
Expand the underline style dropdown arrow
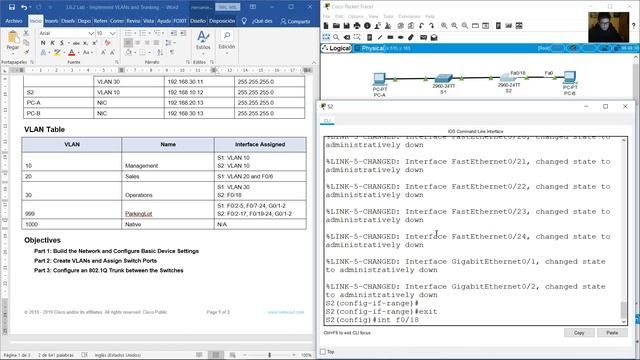(x=68, y=43)
